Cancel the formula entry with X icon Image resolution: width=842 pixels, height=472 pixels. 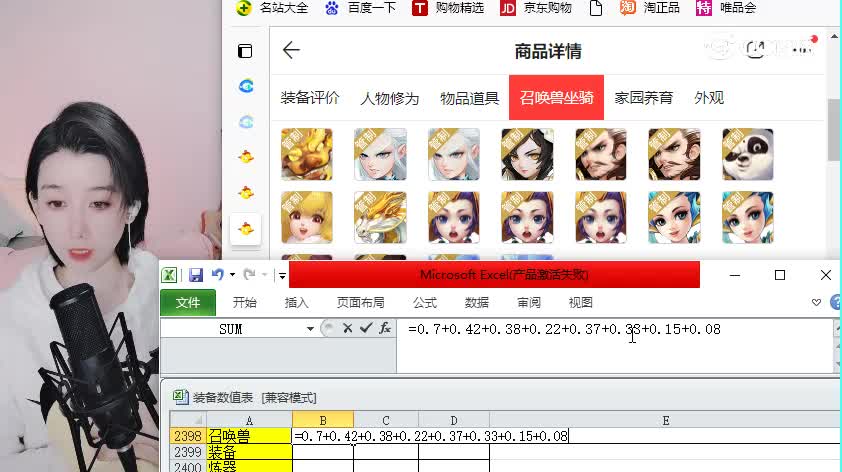pos(347,328)
